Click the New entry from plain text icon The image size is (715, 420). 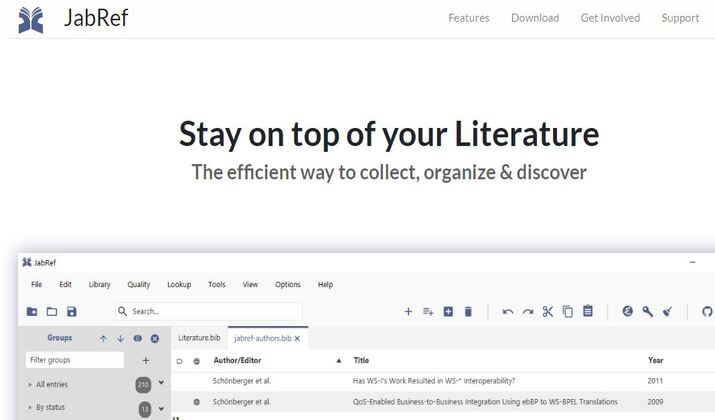coord(428,311)
